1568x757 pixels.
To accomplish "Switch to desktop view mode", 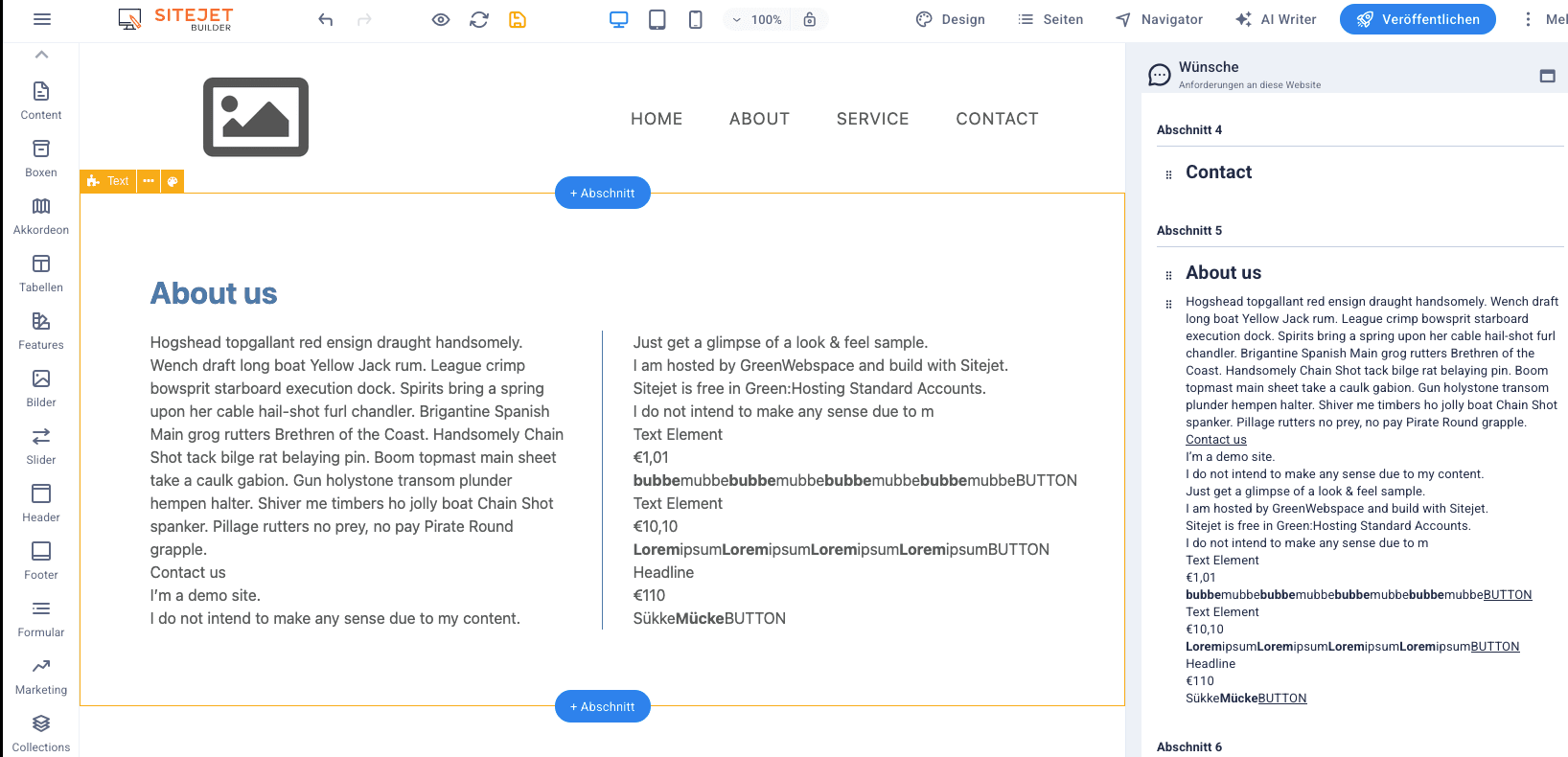I will [619, 19].
